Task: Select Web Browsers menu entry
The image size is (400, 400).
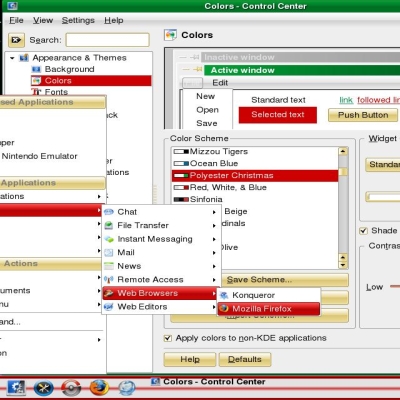Action: pos(160,293)
